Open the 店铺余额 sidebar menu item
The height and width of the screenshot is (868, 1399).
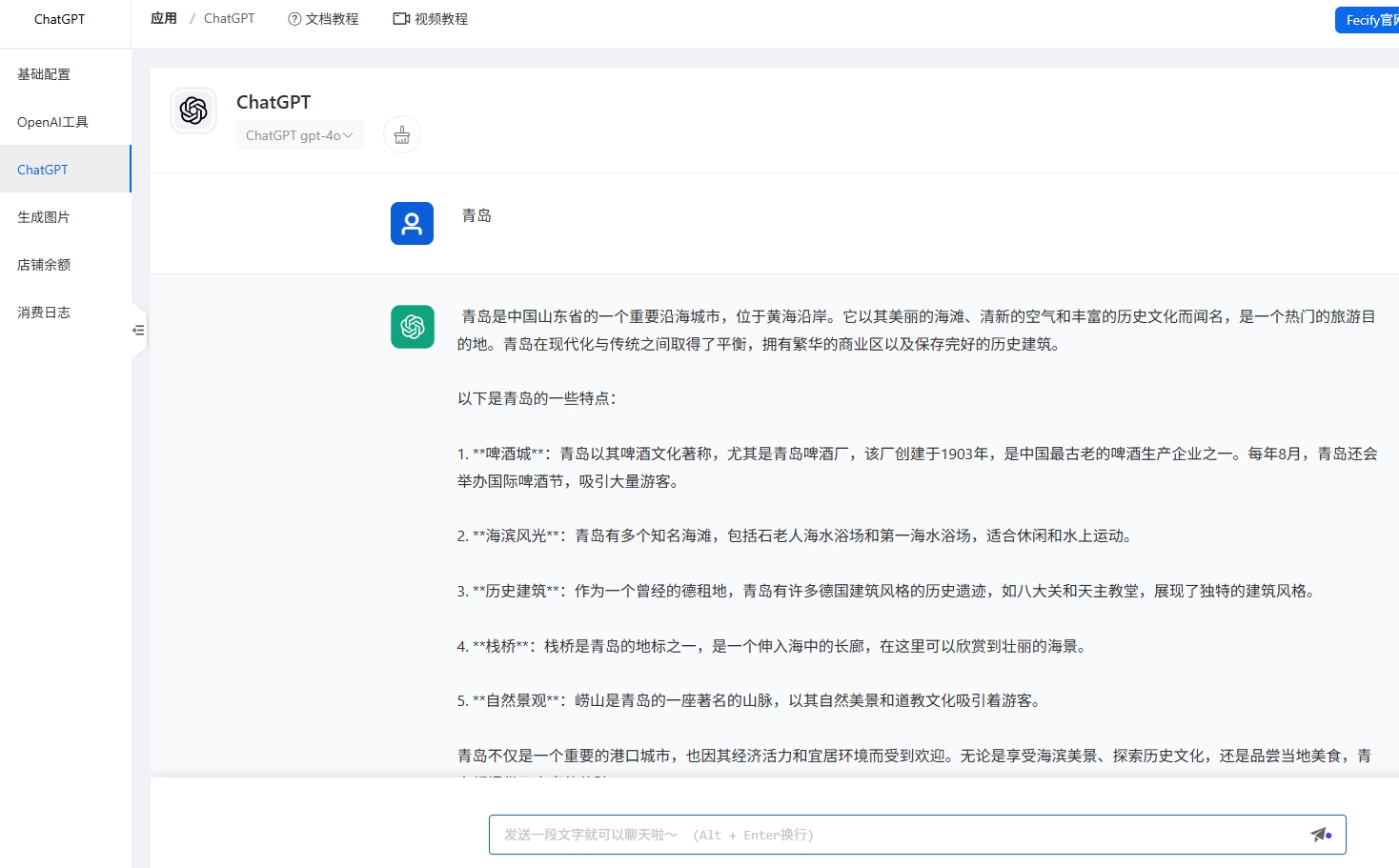[66, 265]
